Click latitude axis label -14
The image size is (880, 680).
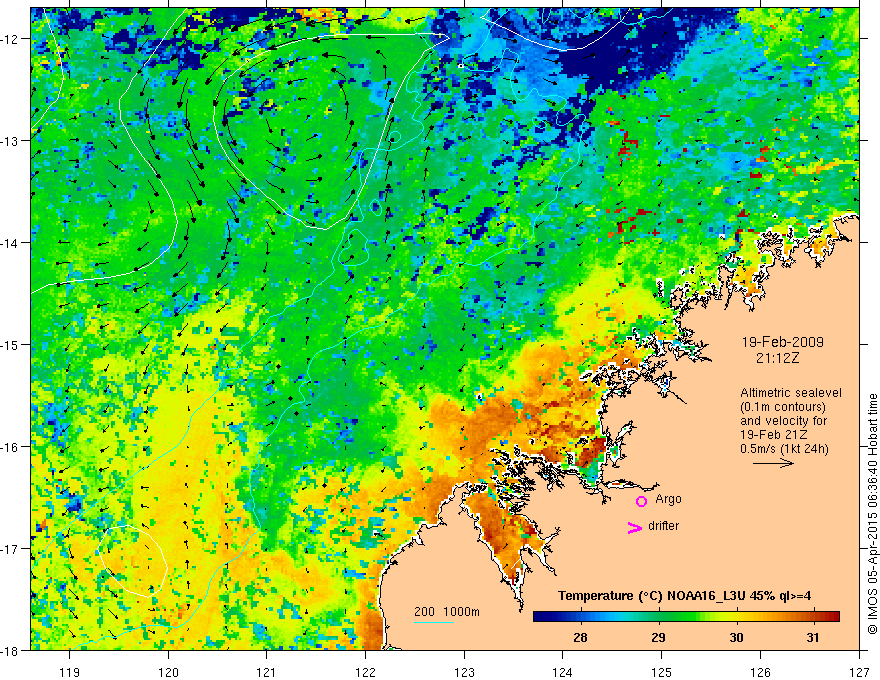[x=10, y=243]
